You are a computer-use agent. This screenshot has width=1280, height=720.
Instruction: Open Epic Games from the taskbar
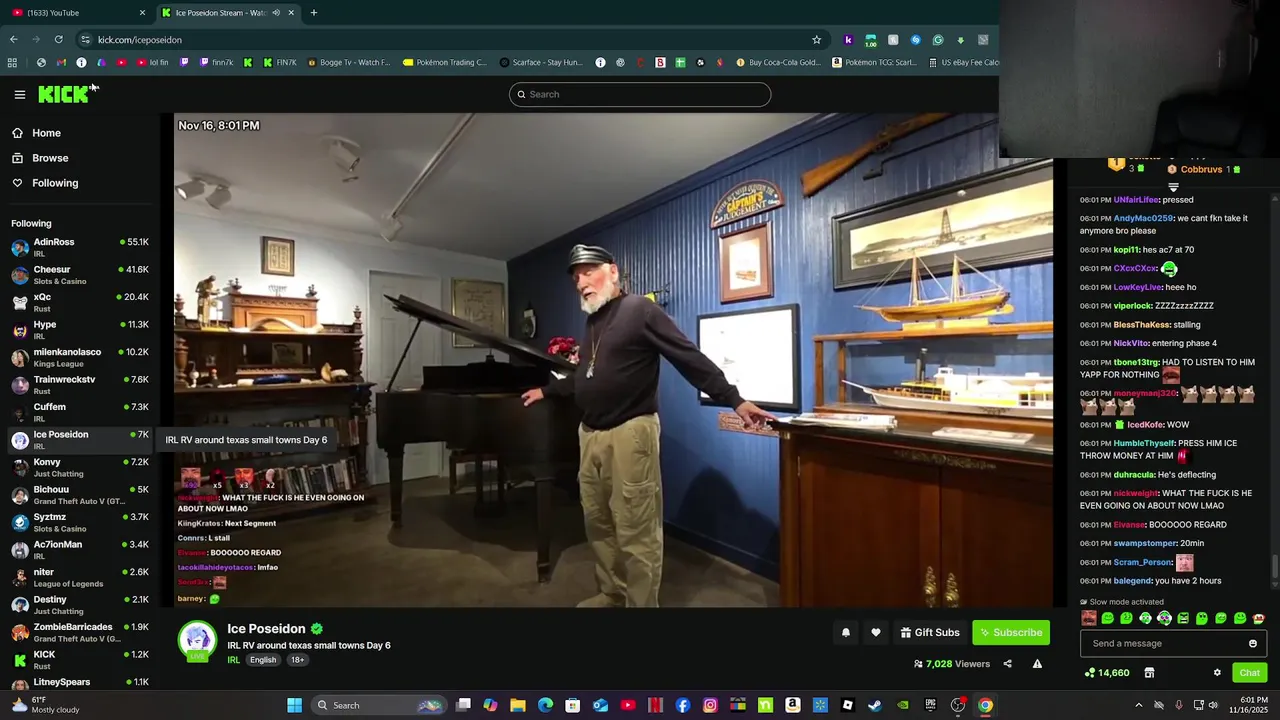[930, 705]
